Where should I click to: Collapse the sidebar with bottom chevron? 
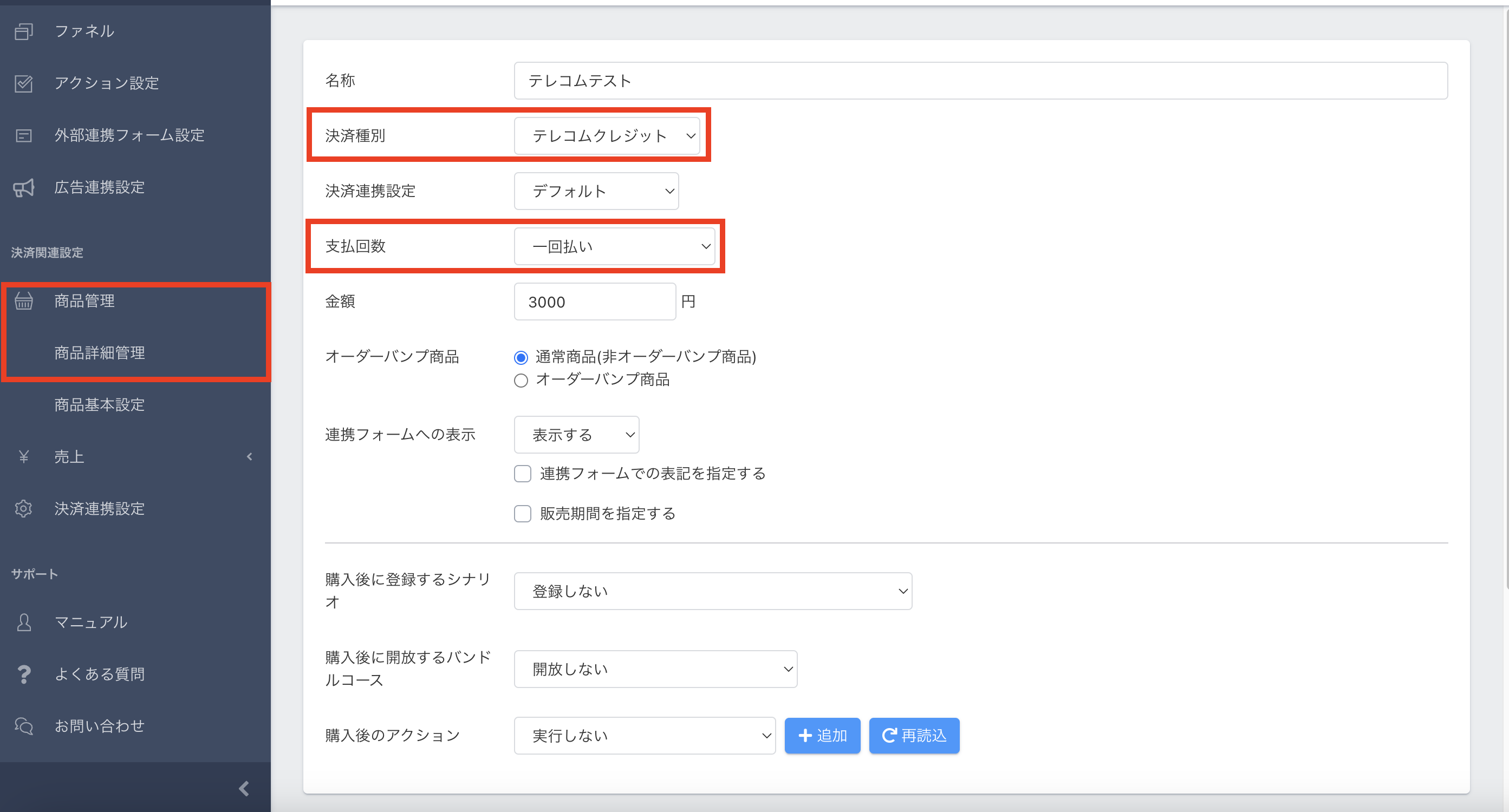click(244, 789)
